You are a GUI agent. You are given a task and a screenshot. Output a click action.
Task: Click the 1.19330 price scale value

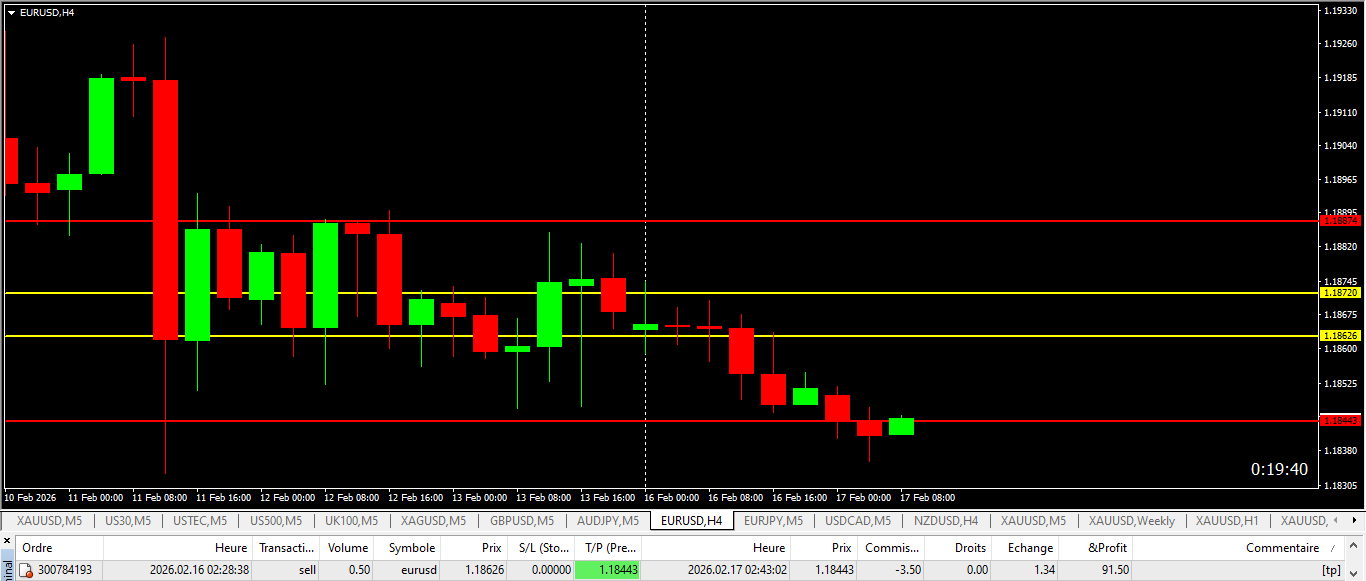[1340, 10]
